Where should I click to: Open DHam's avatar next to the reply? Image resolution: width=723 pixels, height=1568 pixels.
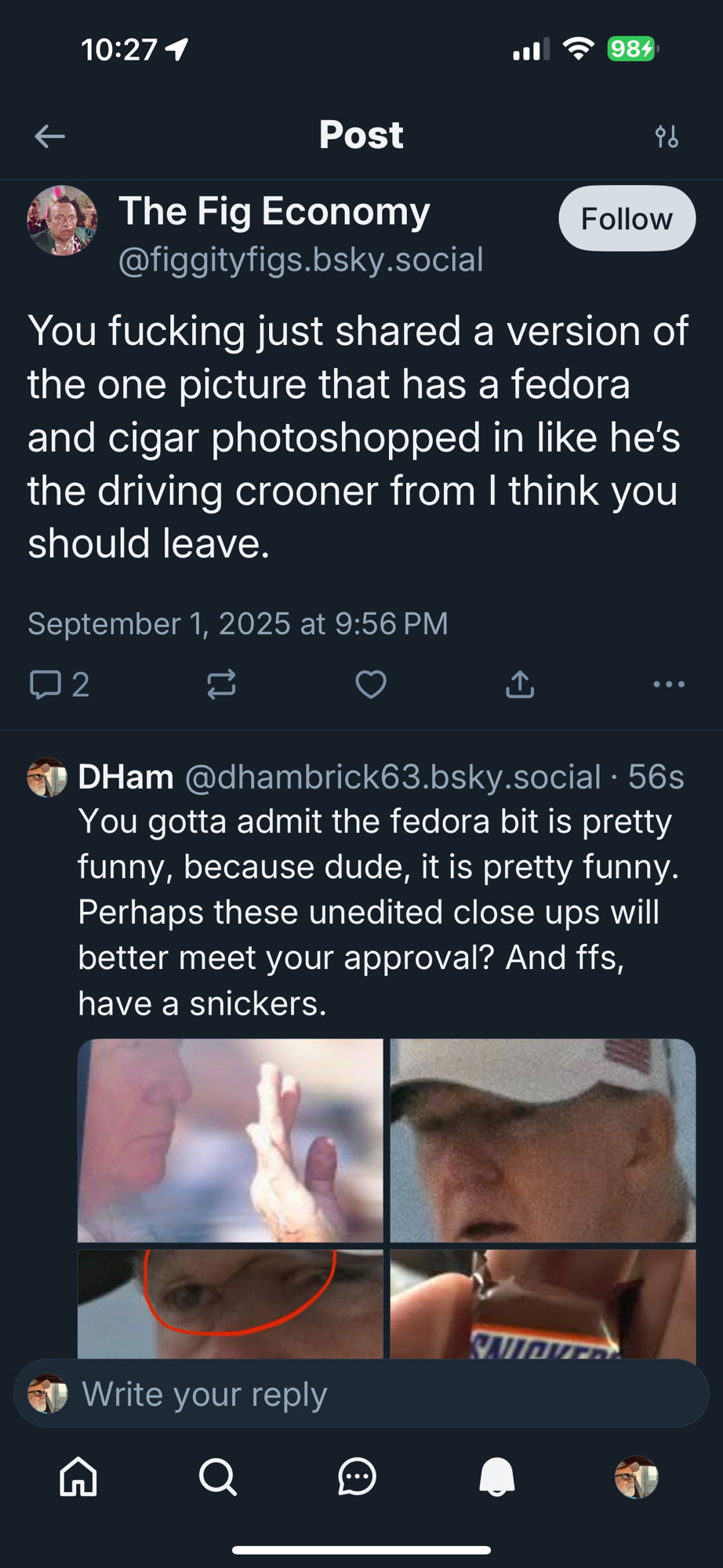[x=47, y=777]
